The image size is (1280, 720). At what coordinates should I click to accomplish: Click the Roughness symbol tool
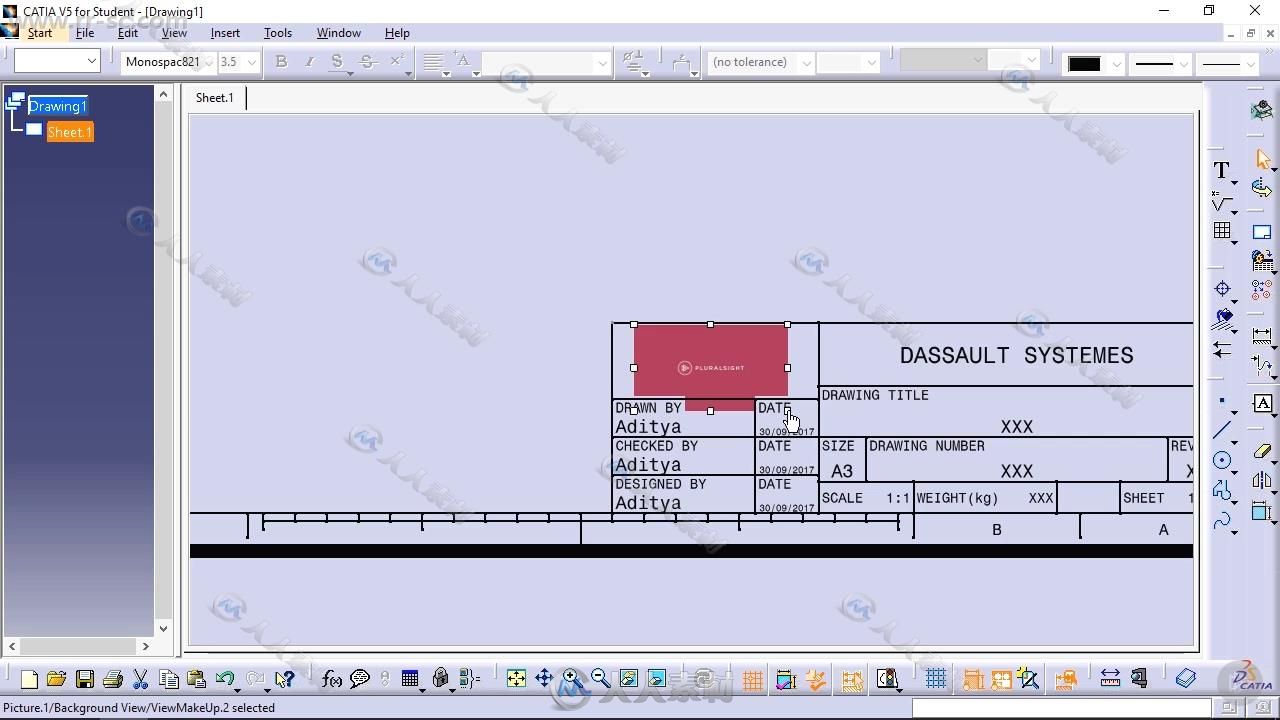pyautogui.click(x=1221, y=203)
